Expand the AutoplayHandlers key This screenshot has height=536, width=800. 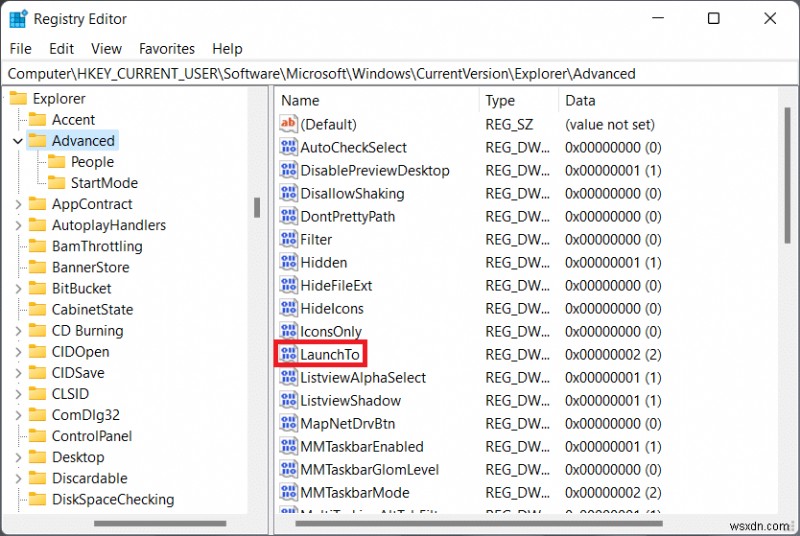click(x=18, y=225)
